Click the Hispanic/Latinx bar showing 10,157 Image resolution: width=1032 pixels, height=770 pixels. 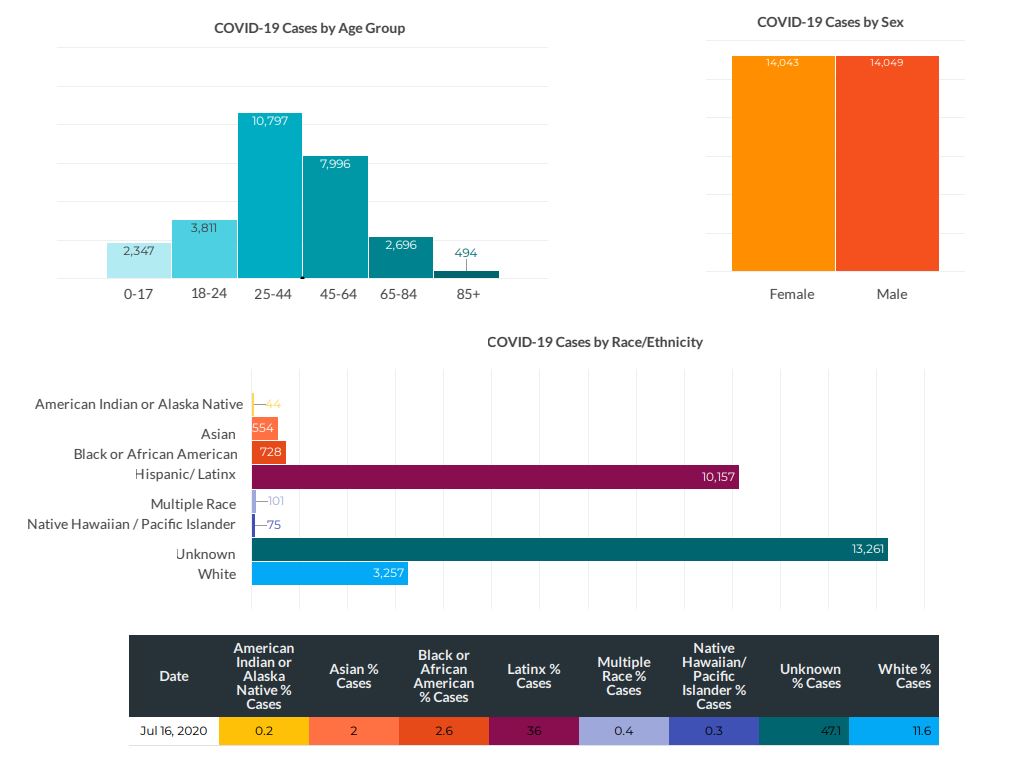pos(495,477)
